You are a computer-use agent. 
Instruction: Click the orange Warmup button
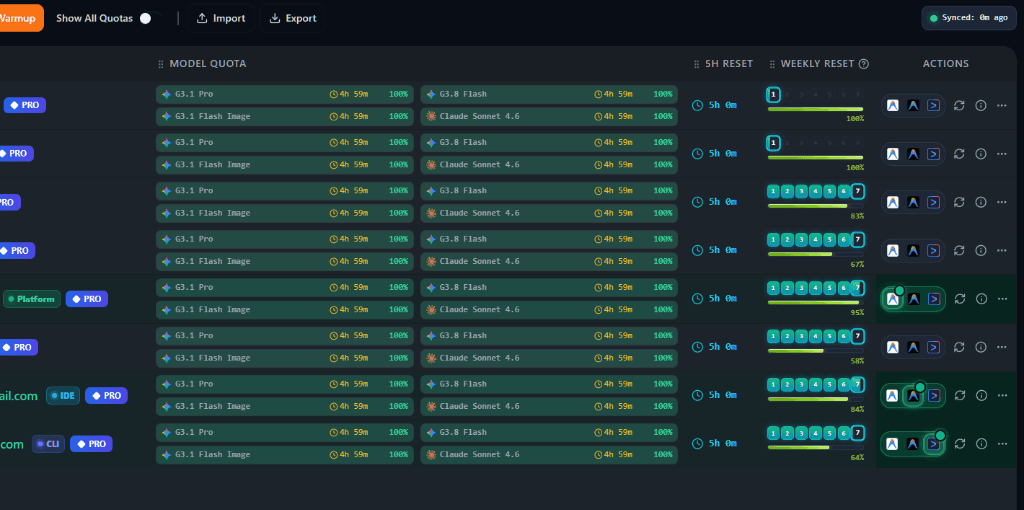(x=20, y=18)
